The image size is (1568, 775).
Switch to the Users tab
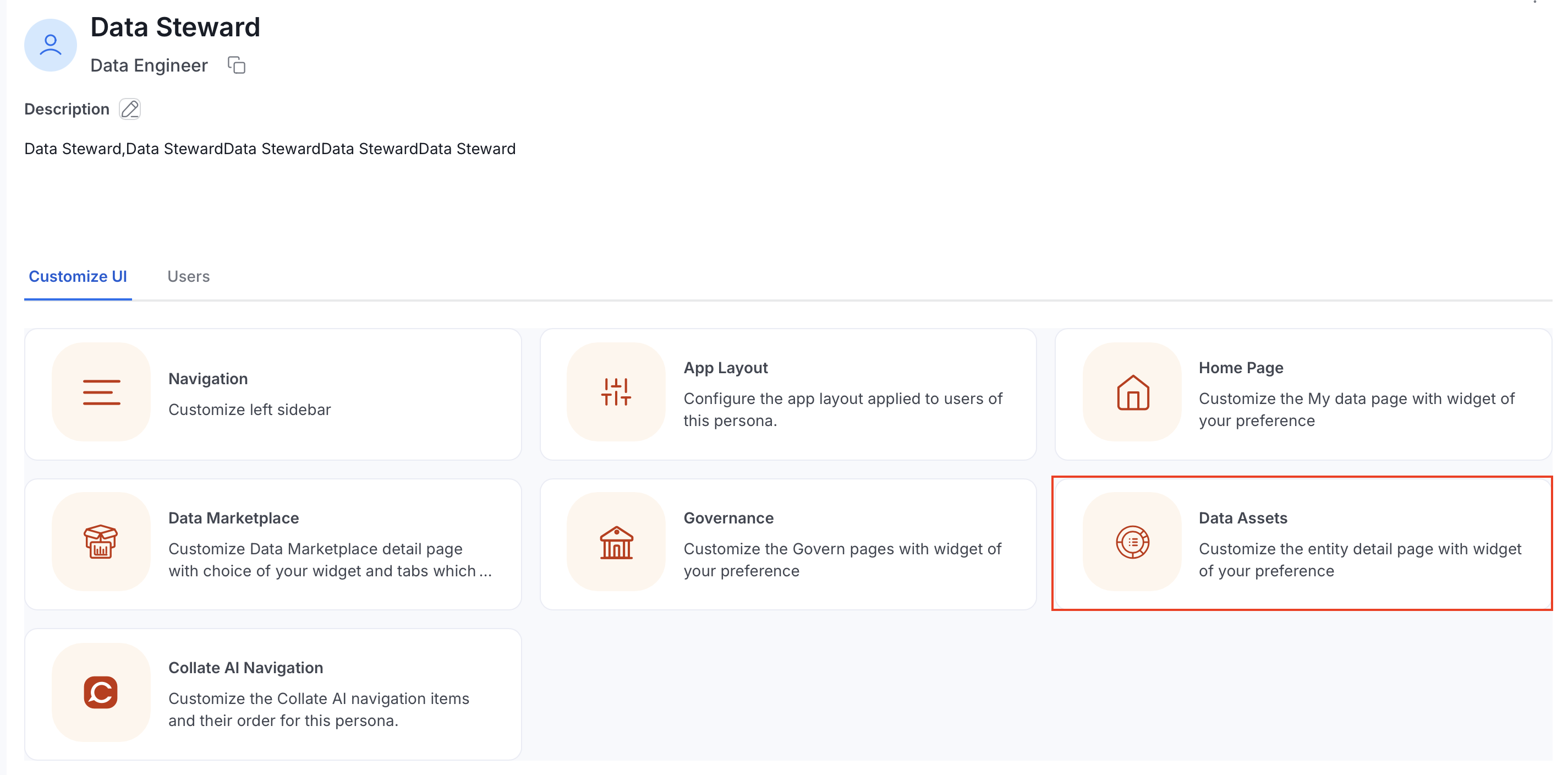point(189,276)
